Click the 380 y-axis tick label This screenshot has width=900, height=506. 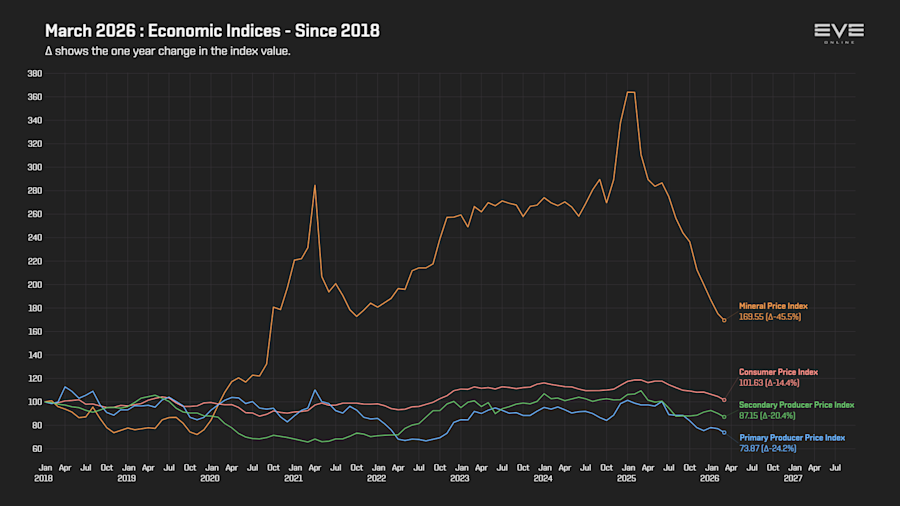(34, 73)
